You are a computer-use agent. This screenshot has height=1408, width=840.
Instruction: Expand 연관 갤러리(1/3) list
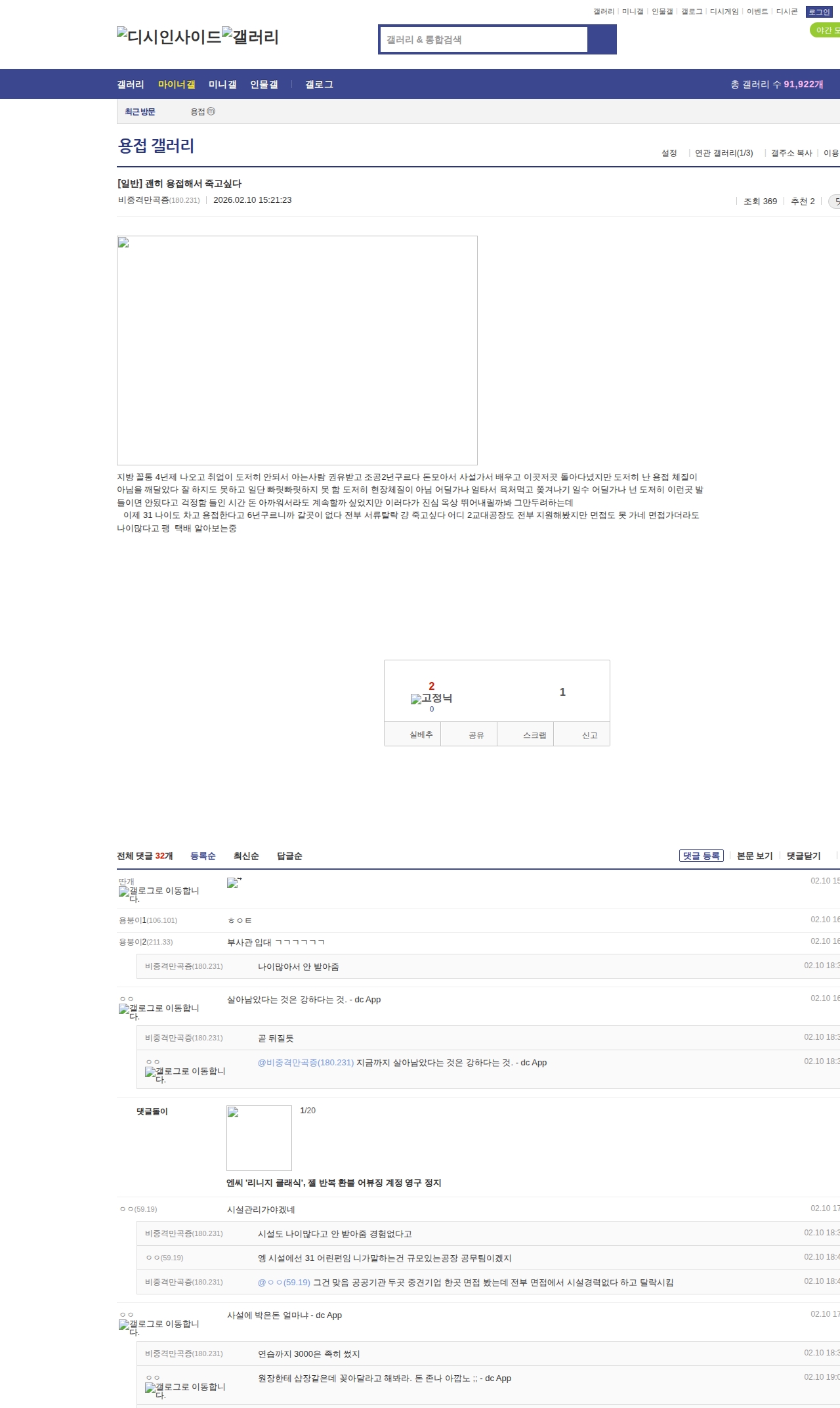(724, 153)
